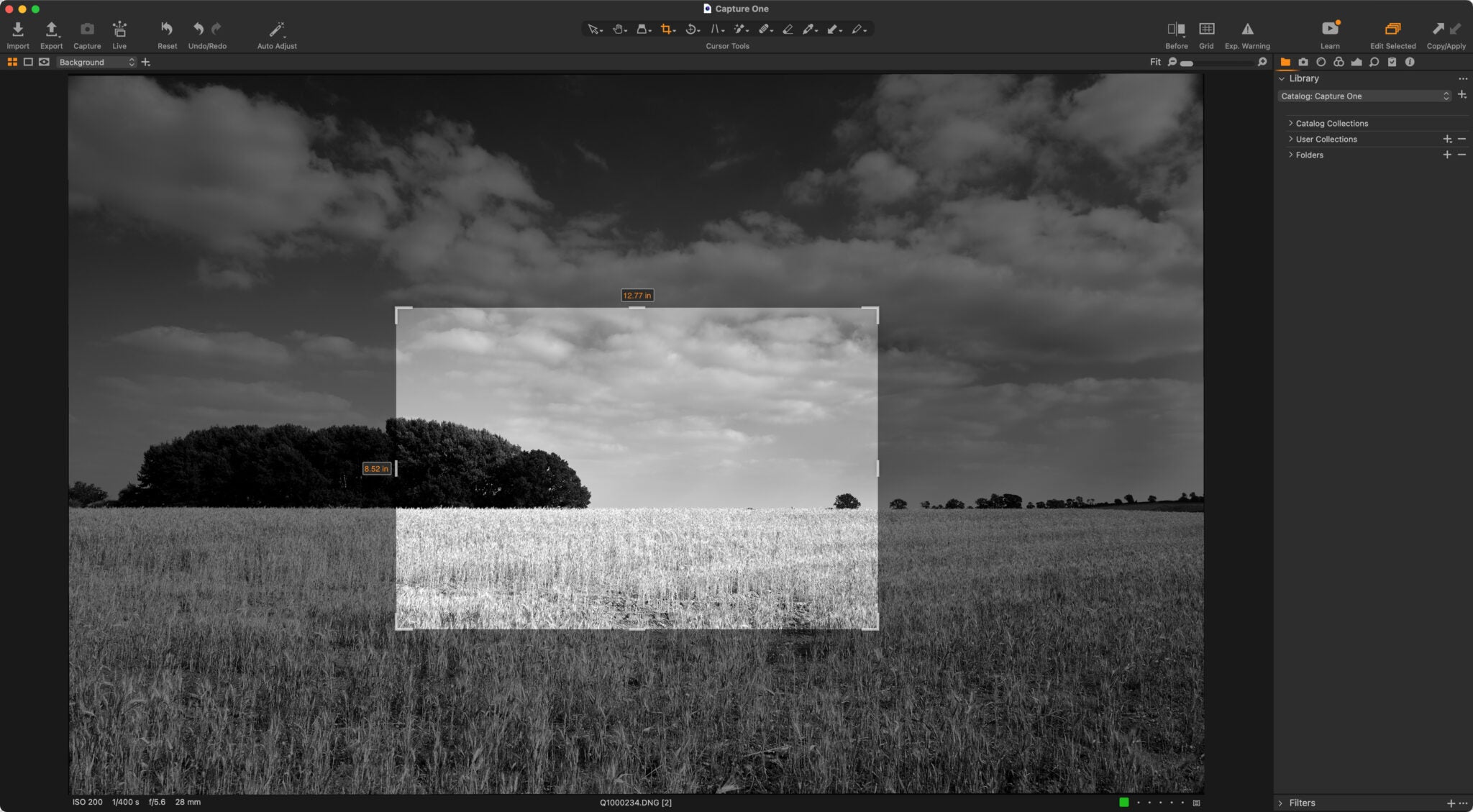Select the Rotate freehand tool
1473x812 pixels.
pyautogui.click(x=690, y=29)
